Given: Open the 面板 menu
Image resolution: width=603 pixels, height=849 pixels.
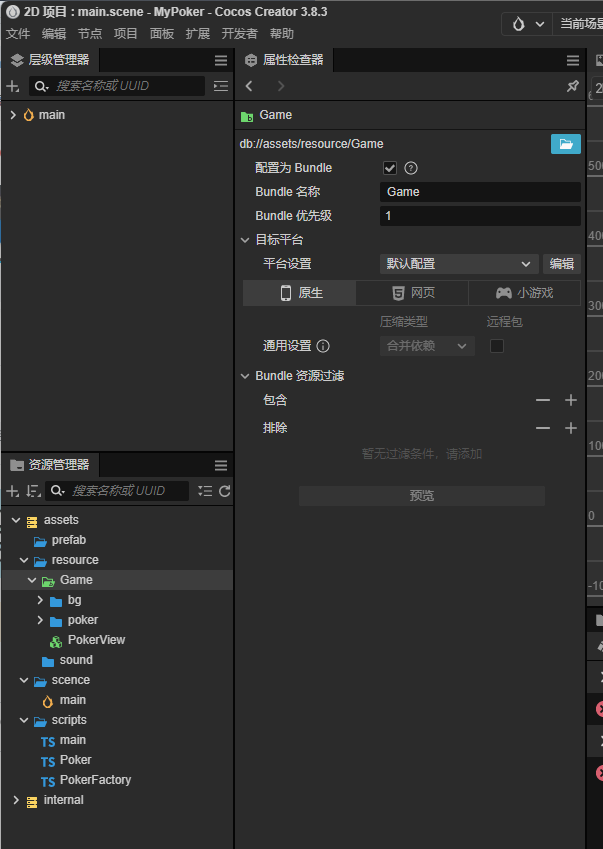Looking at the screenshot, I should pyautogui.click(x=162, y=34).
